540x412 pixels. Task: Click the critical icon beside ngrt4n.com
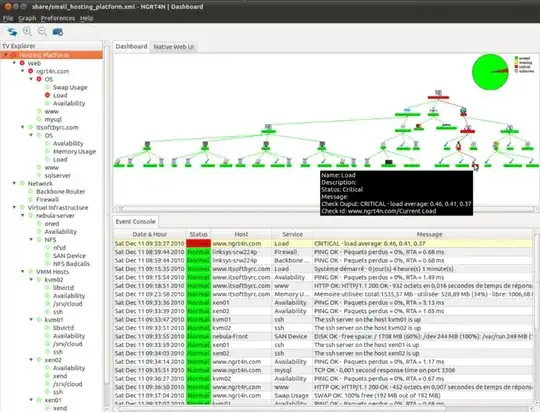click(31, 71)
